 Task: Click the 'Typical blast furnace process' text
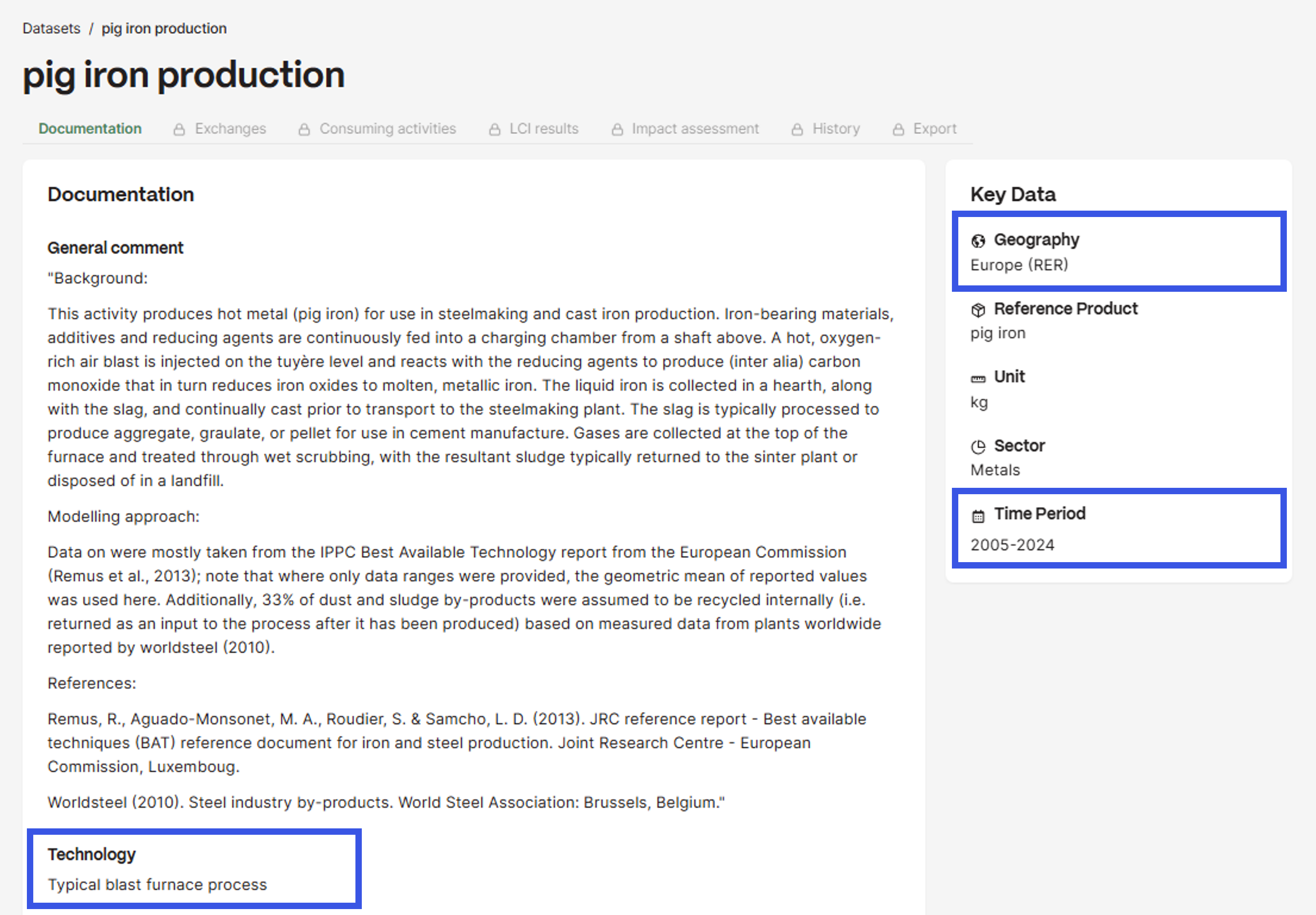(157, 884)
